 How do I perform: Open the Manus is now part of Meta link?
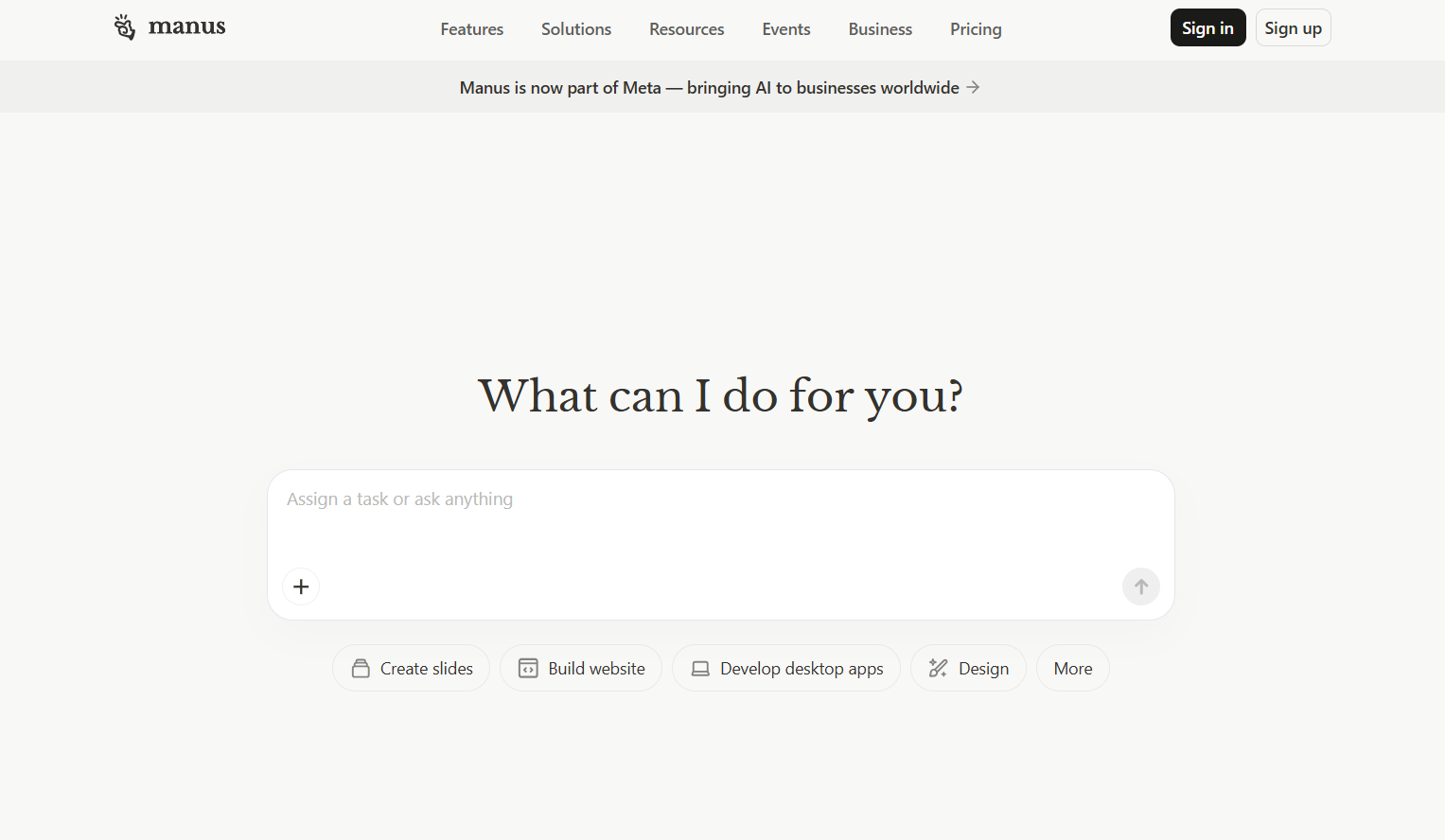709,87
